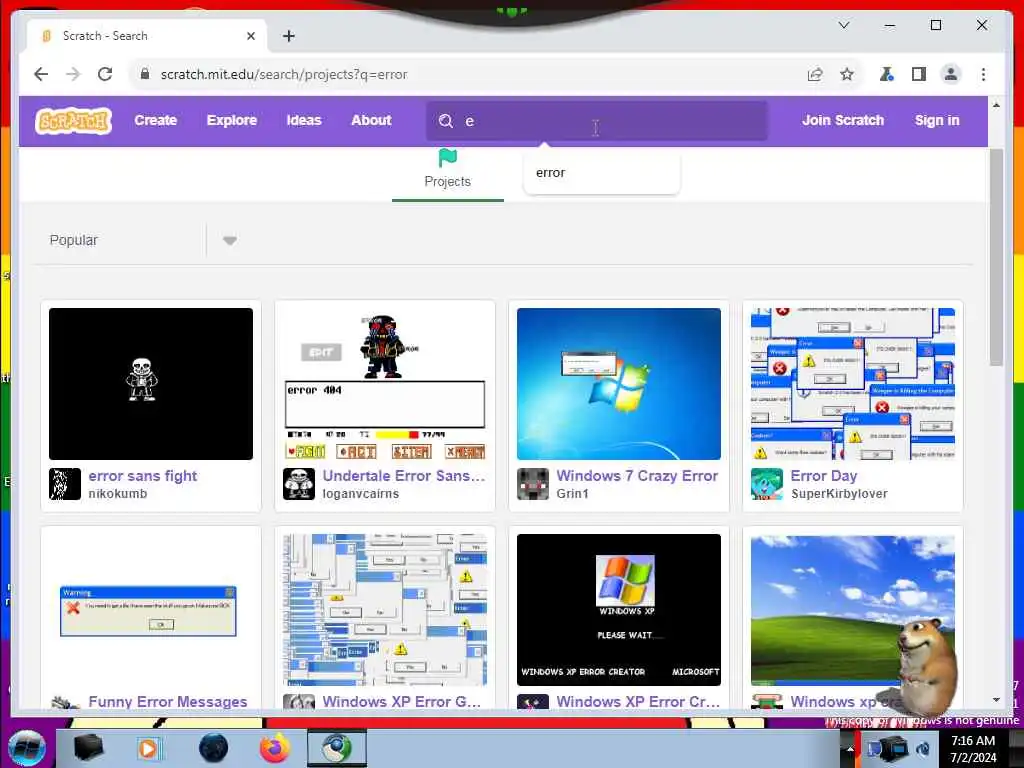Show hidden system tray icons

point(850,749)
